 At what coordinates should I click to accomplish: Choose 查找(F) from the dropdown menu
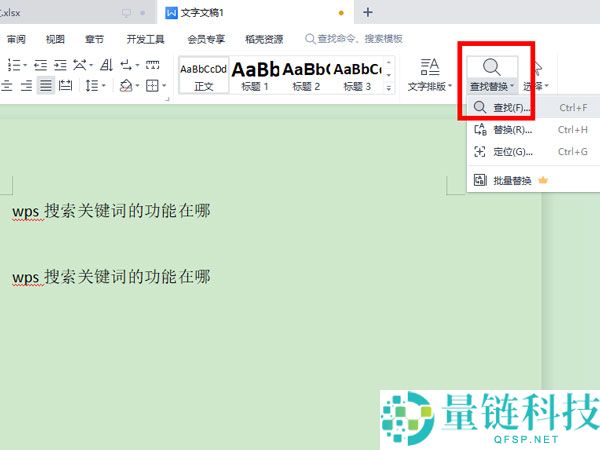(534, 108)
